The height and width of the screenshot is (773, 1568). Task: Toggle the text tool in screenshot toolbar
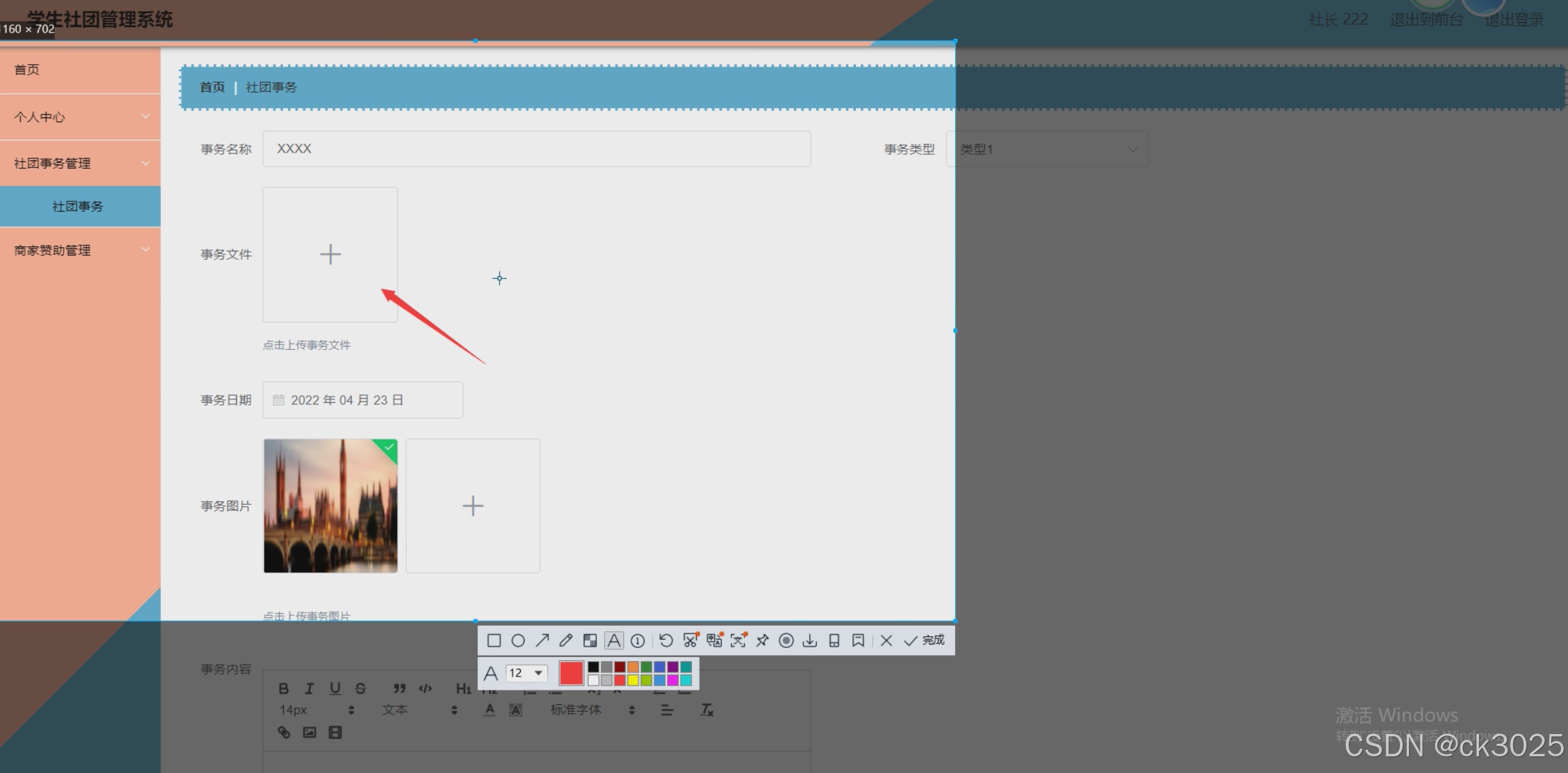tap(614, 640)
